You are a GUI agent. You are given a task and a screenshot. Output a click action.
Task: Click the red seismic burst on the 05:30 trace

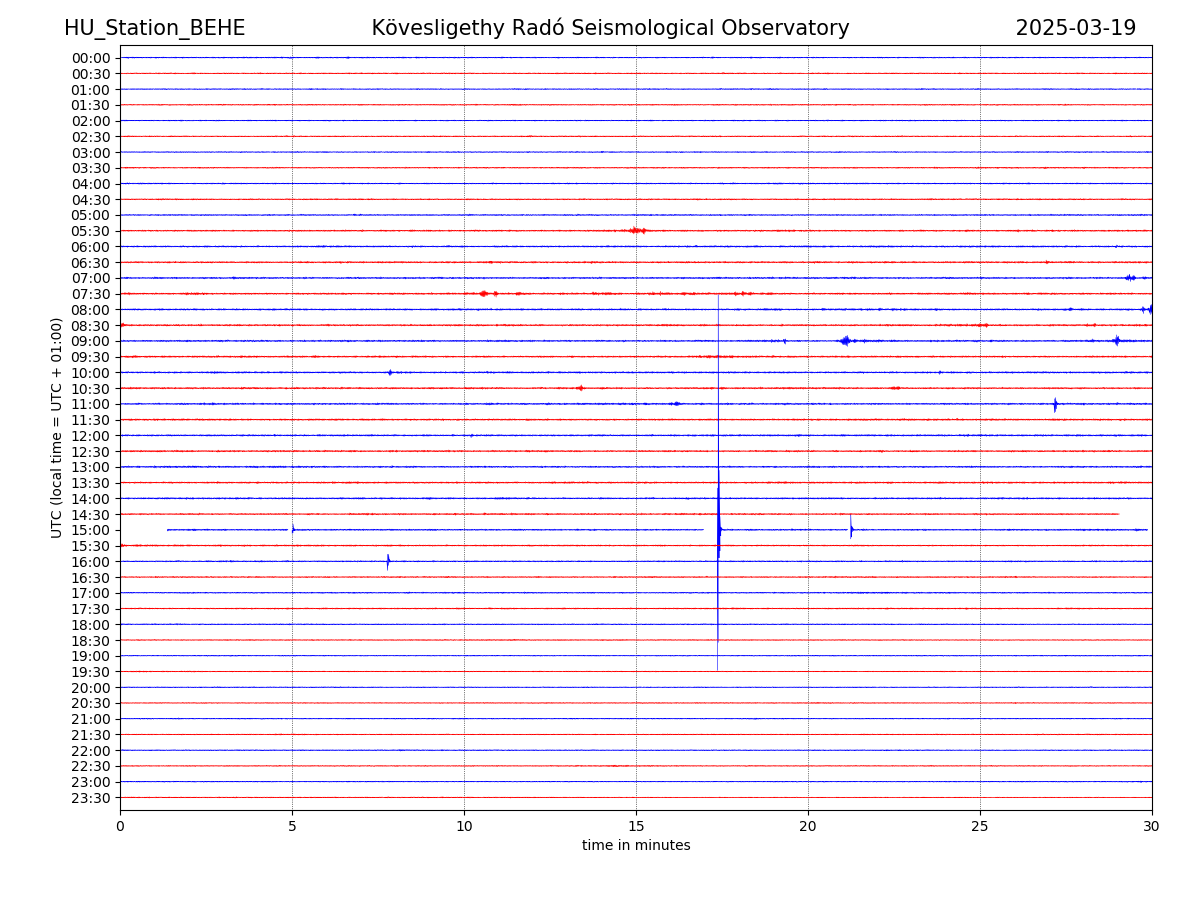tap(636, 231)
